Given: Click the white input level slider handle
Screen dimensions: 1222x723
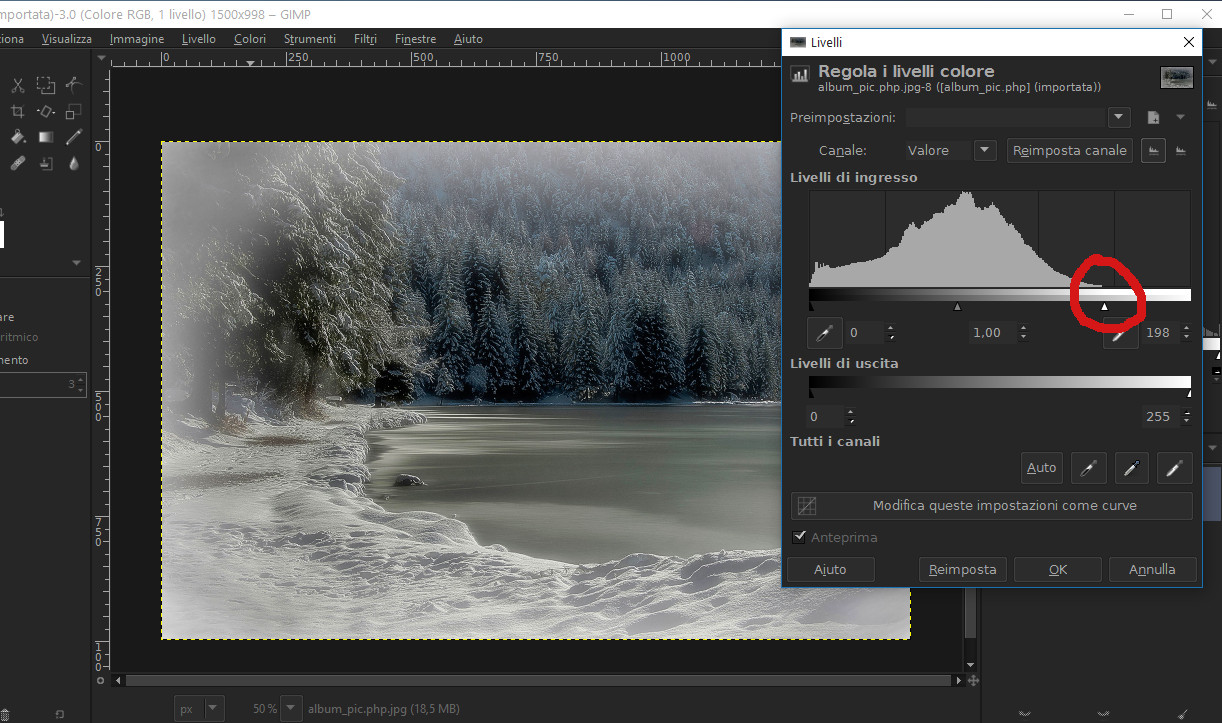Looking at the screenshot, I should (1104, 307).
